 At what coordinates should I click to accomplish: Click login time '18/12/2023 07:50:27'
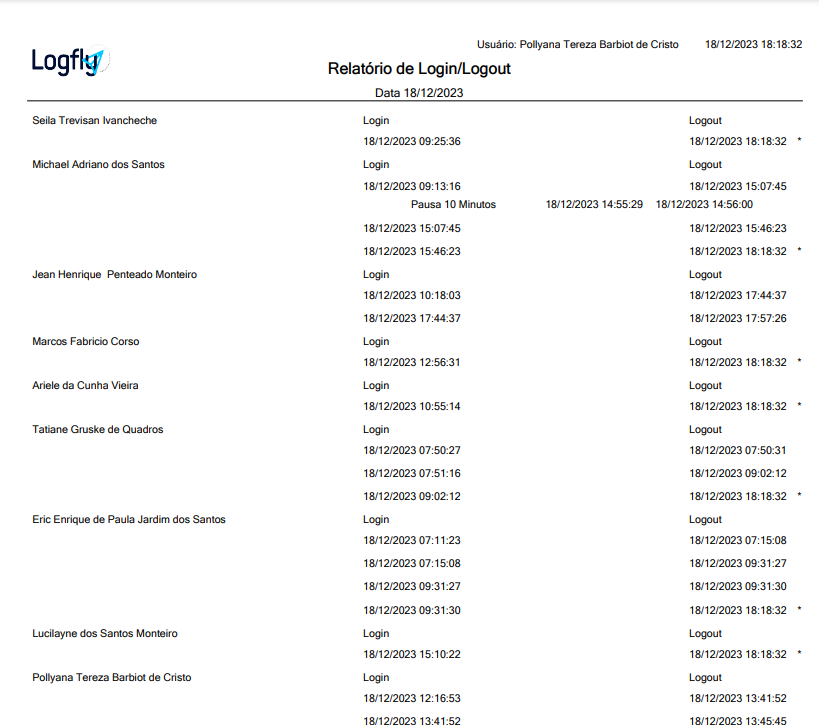click(x=412, y=450)
